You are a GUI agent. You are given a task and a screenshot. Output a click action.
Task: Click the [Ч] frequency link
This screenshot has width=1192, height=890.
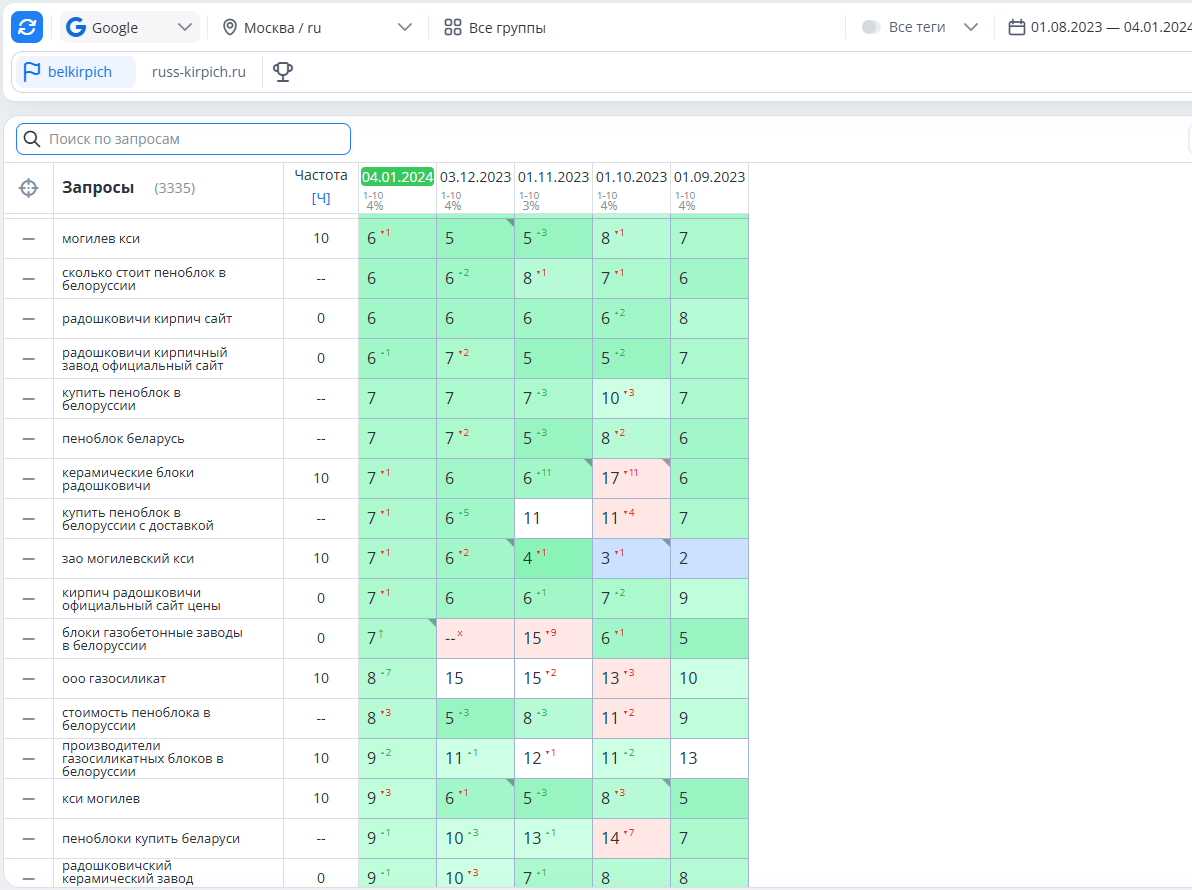click(x=321, y=198)
